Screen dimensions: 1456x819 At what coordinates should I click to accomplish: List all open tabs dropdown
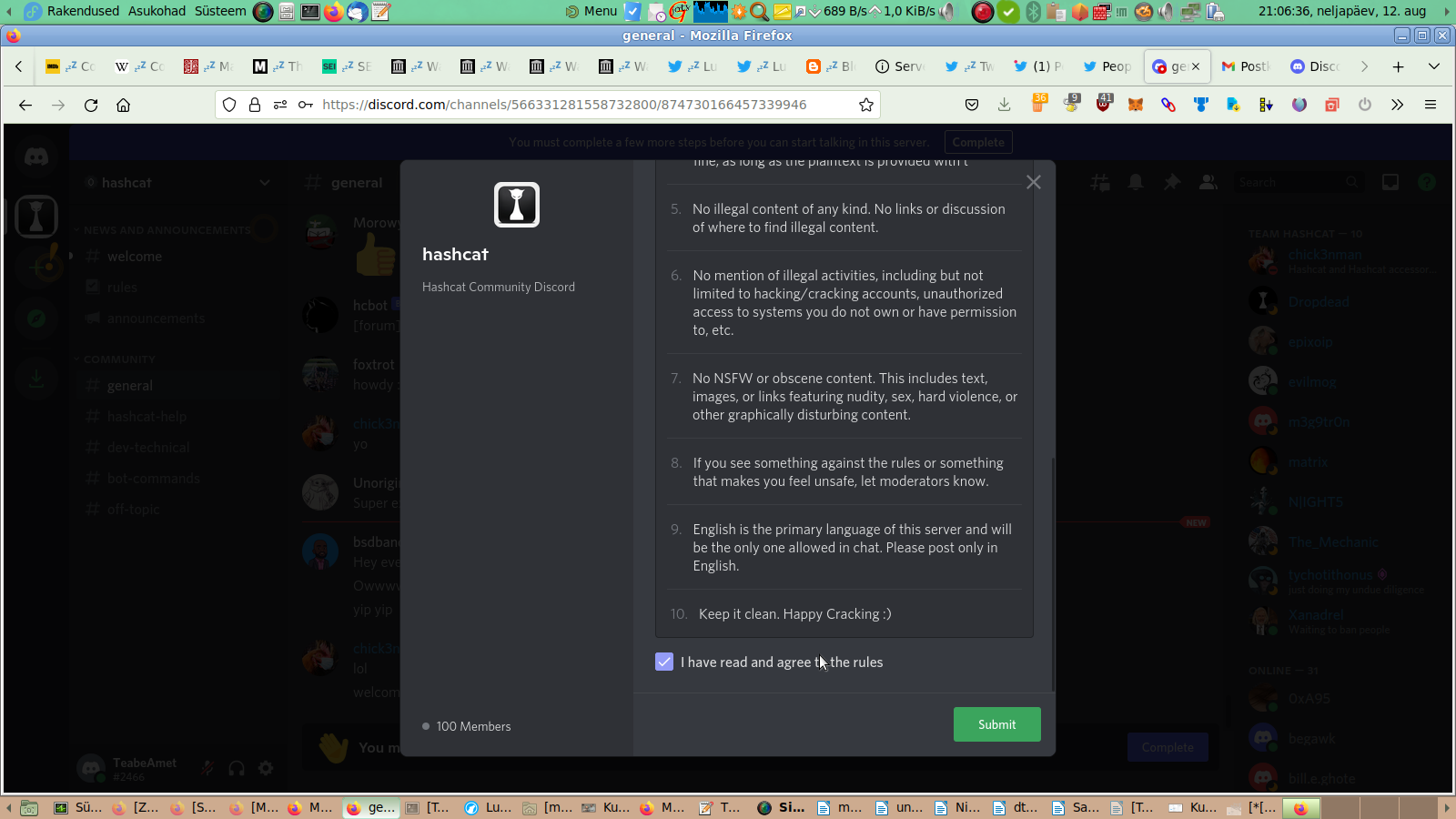(1434, 66)
